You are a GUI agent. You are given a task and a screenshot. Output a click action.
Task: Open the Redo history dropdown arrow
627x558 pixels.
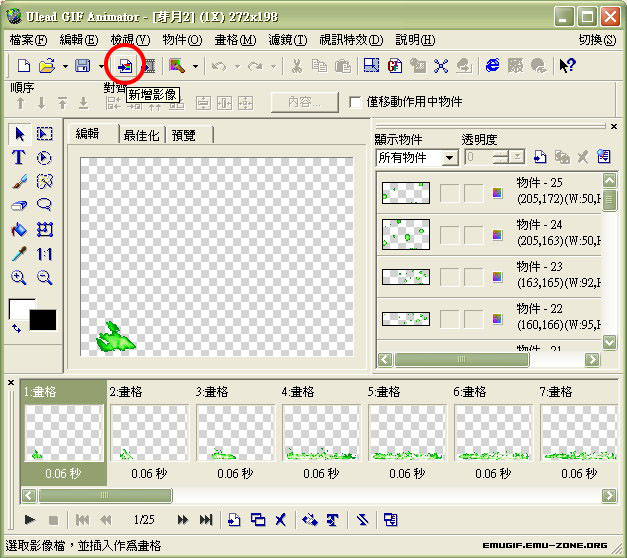(x=274, y=66)
